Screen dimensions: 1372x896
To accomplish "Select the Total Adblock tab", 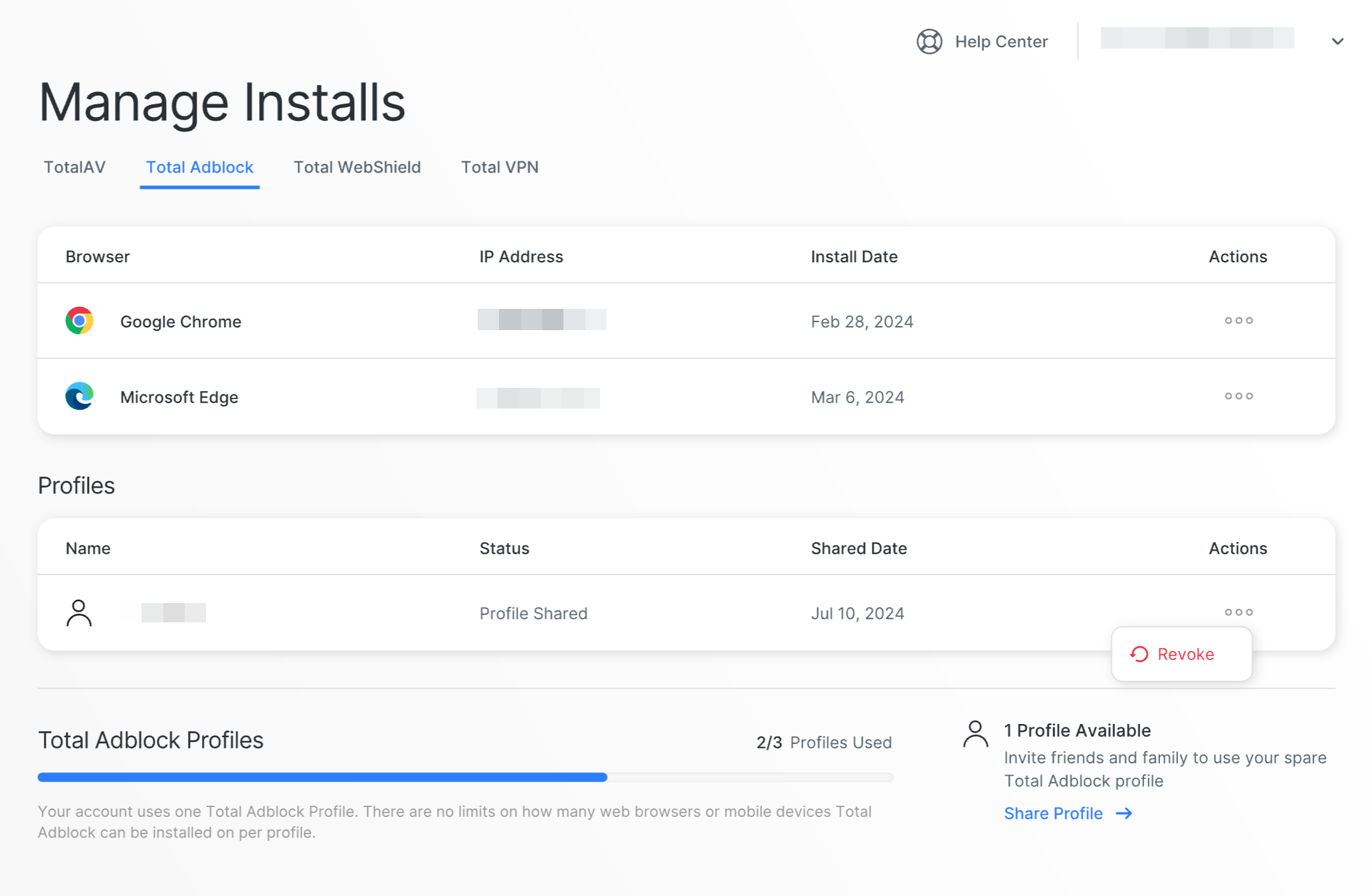I will [199, 167].
